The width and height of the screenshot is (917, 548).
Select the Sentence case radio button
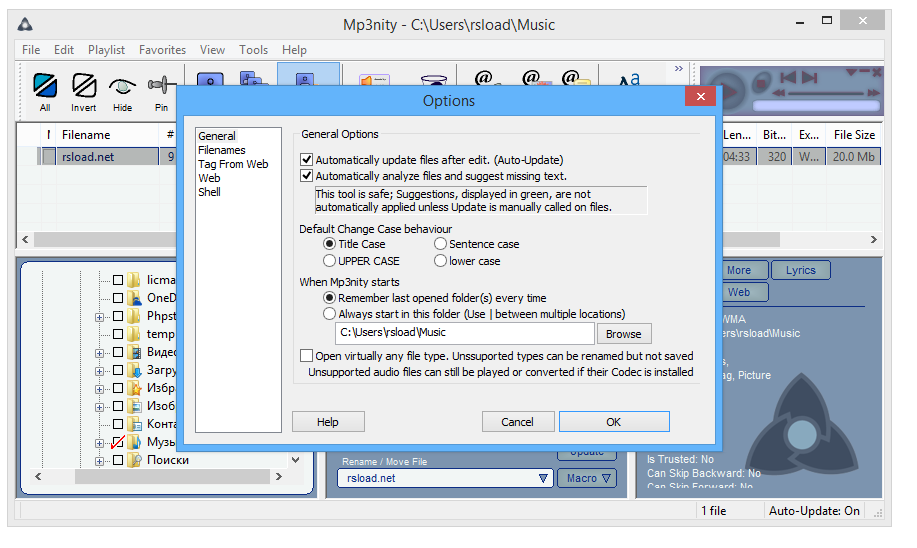[x=440, y=244]
